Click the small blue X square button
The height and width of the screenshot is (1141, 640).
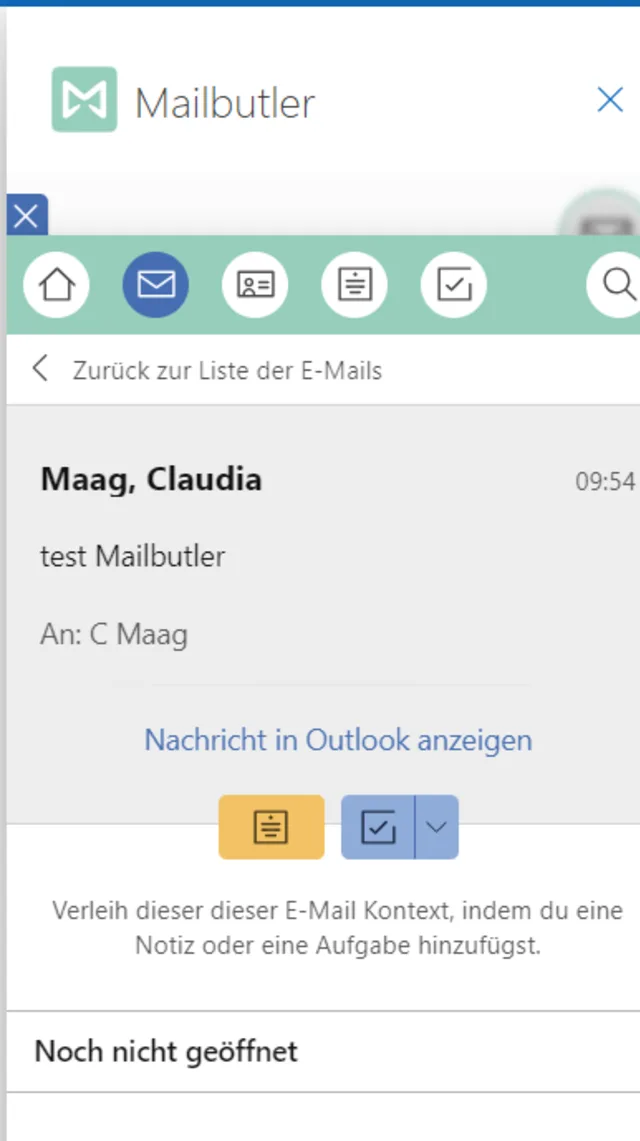(26, 215)
